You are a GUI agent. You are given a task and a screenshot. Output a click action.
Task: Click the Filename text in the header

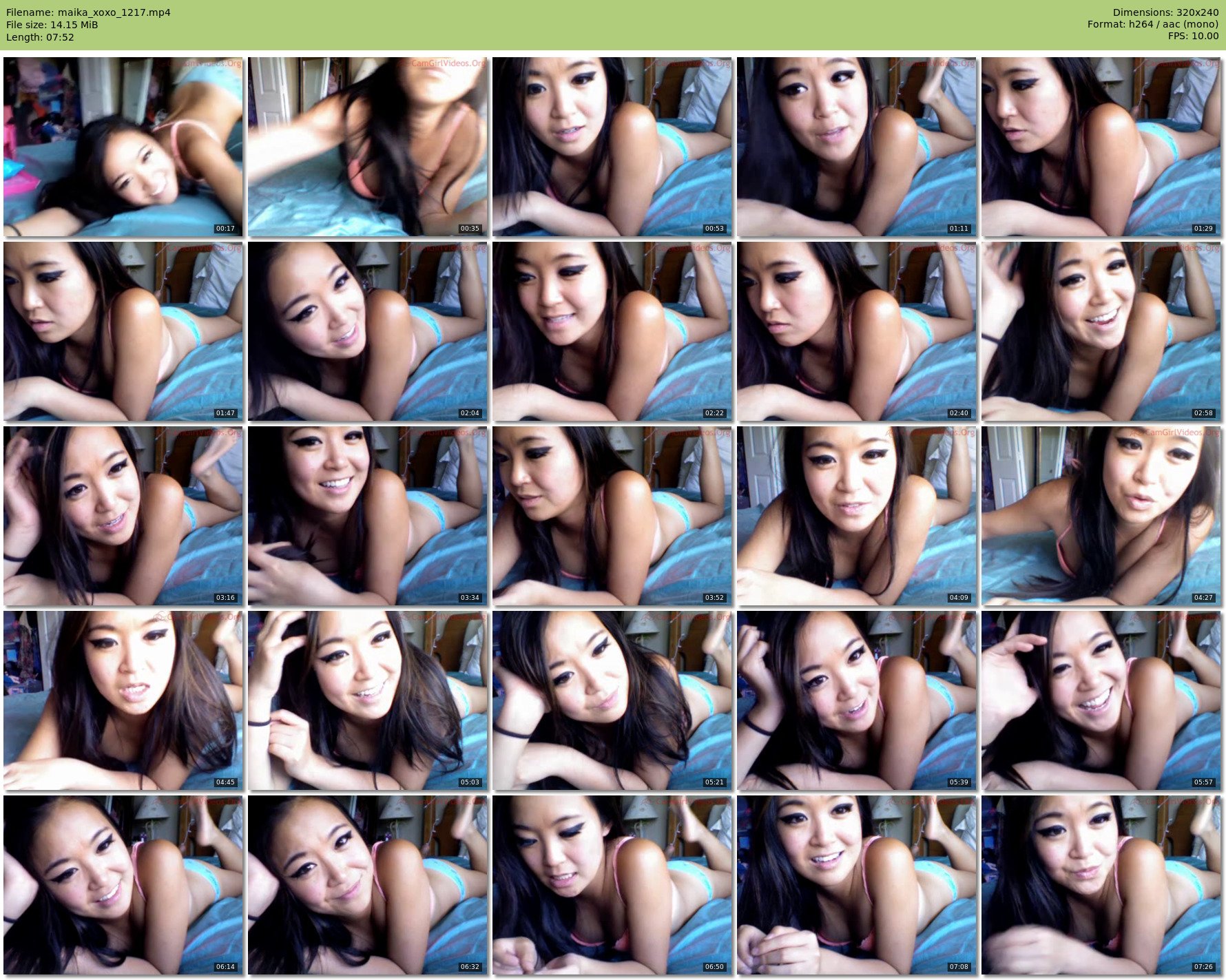point(88,12)
